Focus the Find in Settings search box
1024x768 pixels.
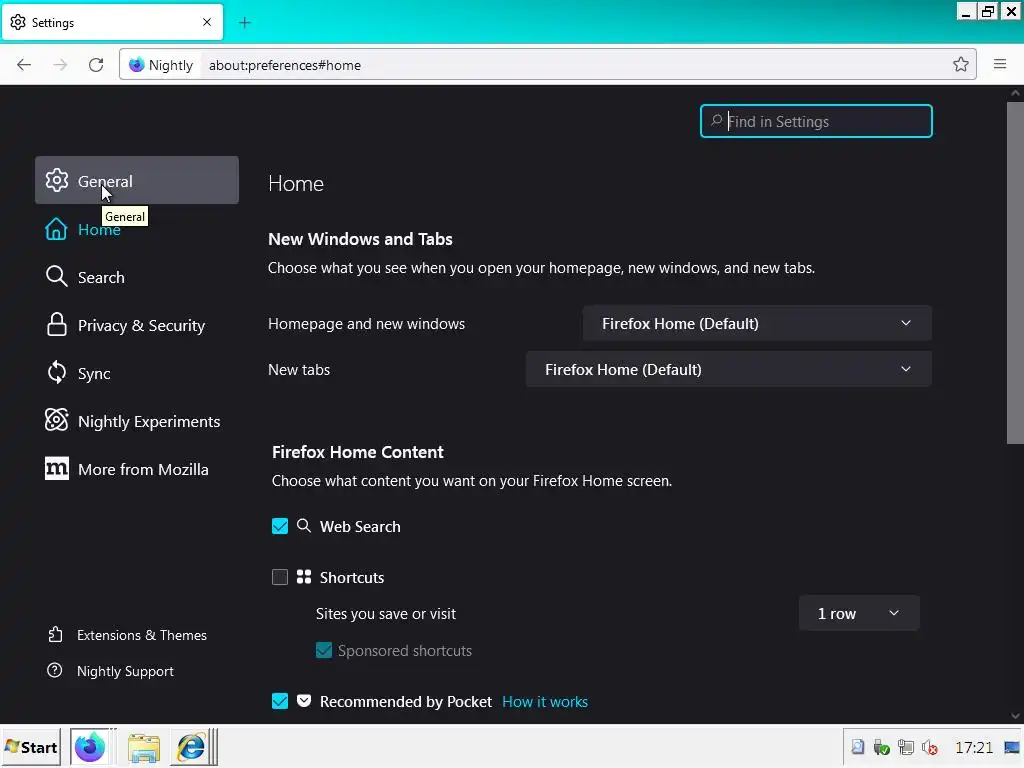pyautogui.click(x=816, y=121)
